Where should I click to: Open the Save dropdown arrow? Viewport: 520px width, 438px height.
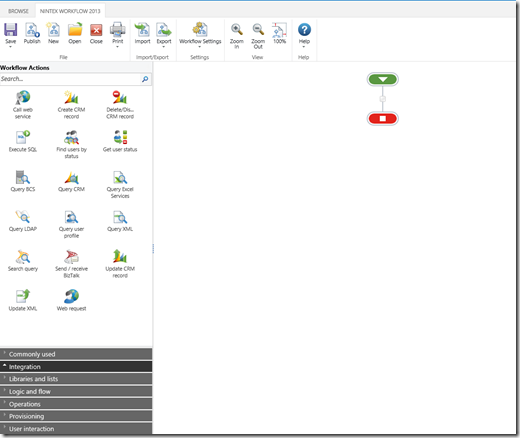coord(10,47)
